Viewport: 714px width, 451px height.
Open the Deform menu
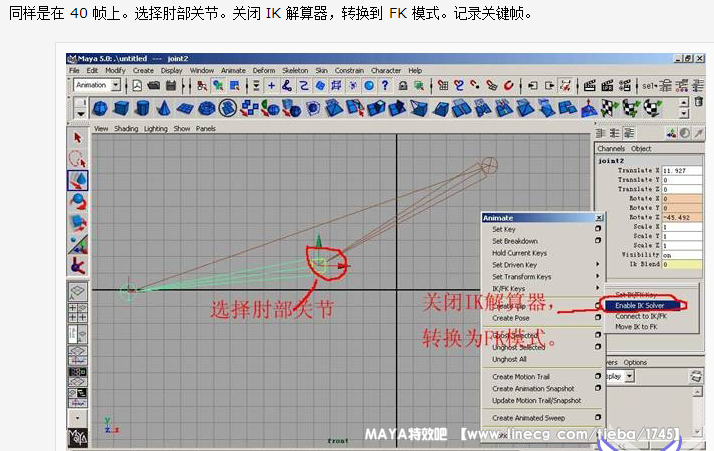tap(264, 71)
